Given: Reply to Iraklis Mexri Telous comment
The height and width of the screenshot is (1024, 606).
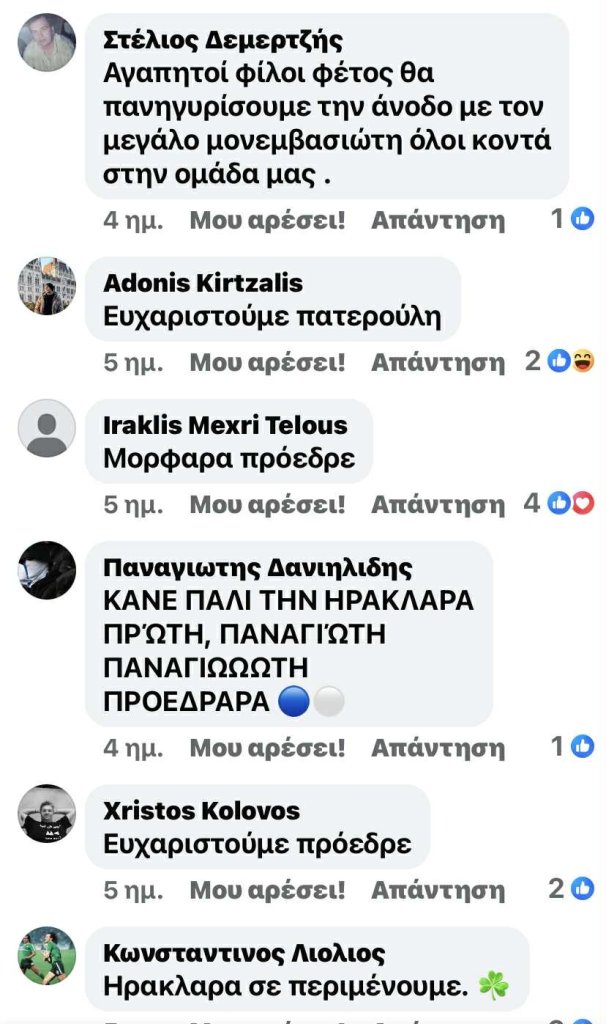Looking at the screenshot, I should click(x=438, y=505).
